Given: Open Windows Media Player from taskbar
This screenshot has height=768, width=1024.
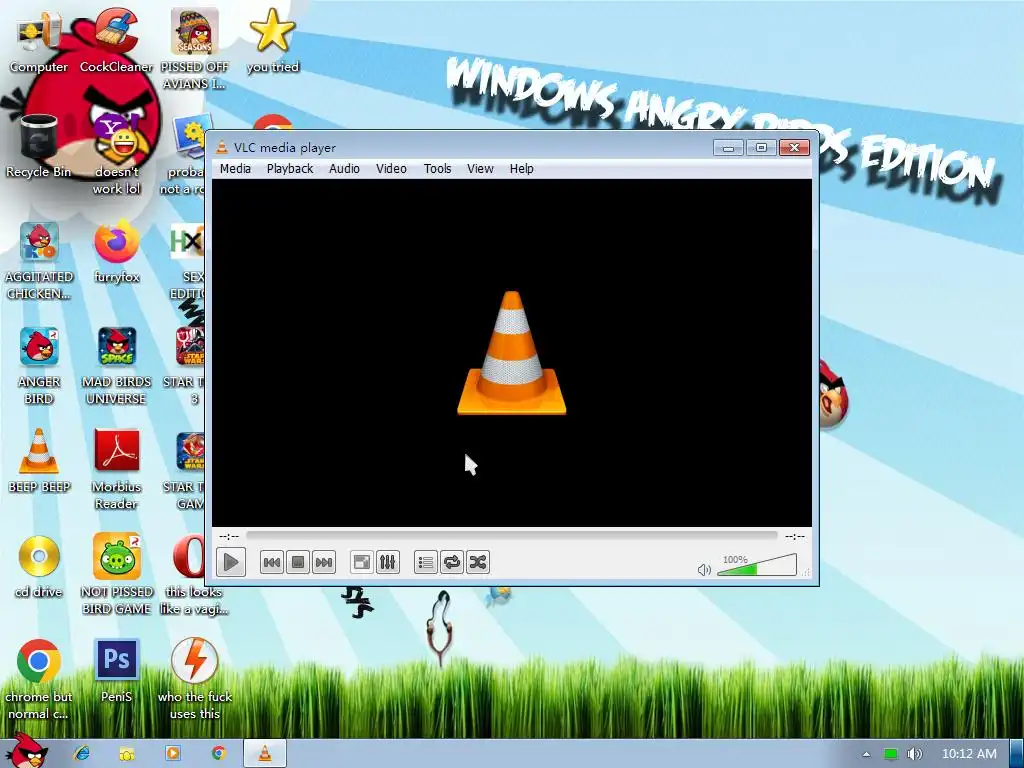Looking at the screenshot, I should pos(172,753).
